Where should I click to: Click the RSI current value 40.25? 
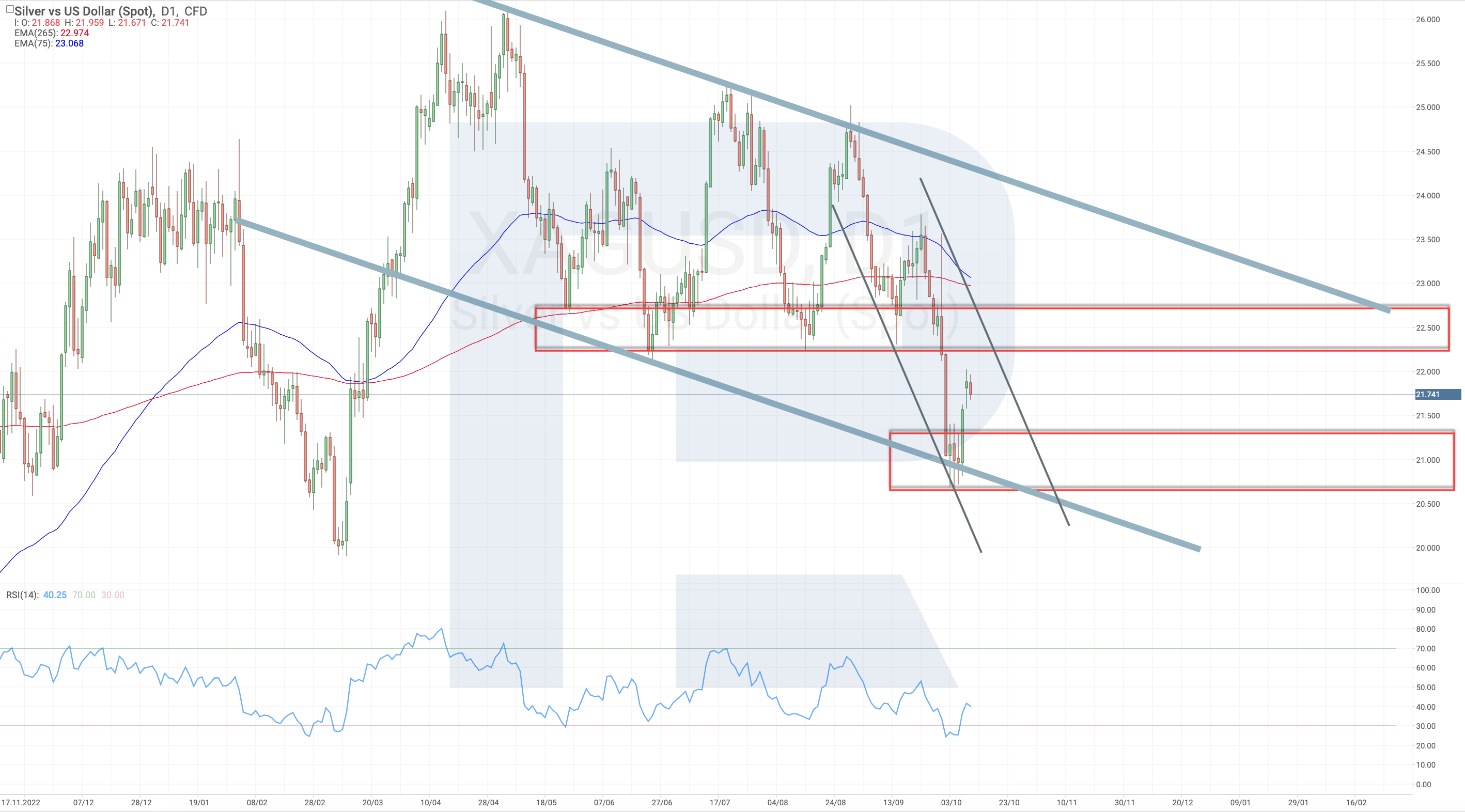coord(55,595)
